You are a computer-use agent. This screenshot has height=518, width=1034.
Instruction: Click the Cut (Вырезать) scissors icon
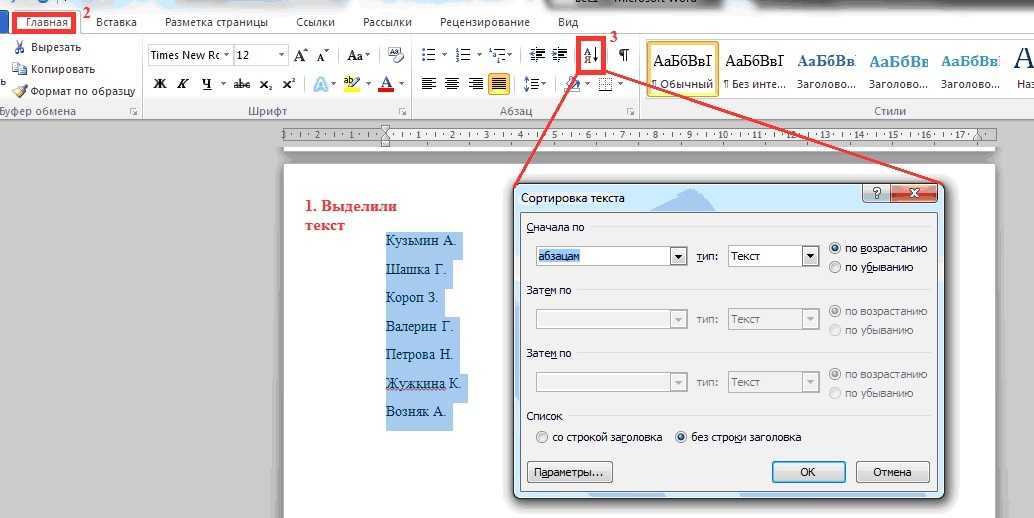pyautogui.click(x=19, y=47)
